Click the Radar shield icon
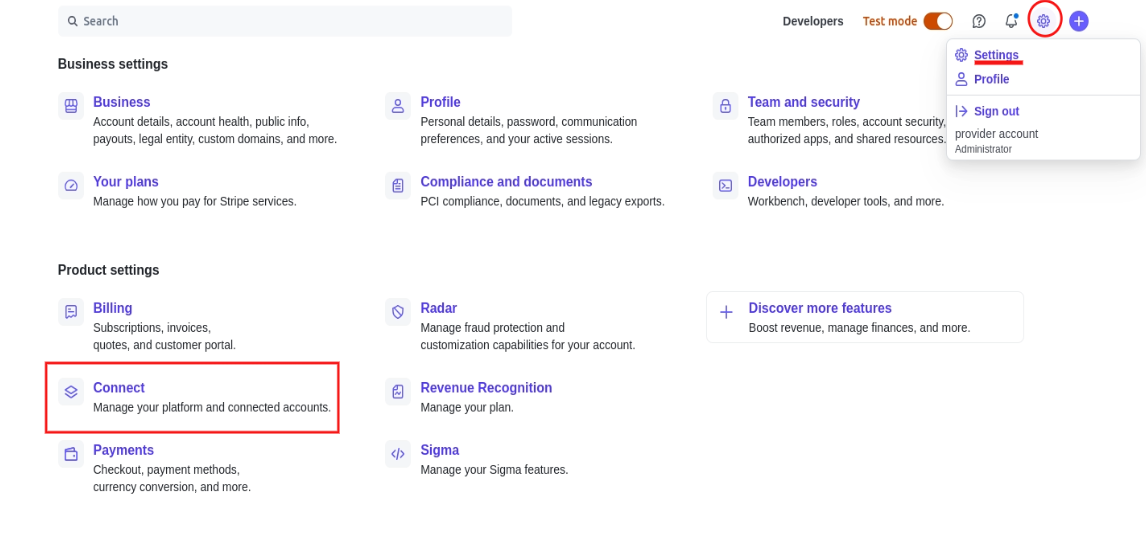 (398, 312)
